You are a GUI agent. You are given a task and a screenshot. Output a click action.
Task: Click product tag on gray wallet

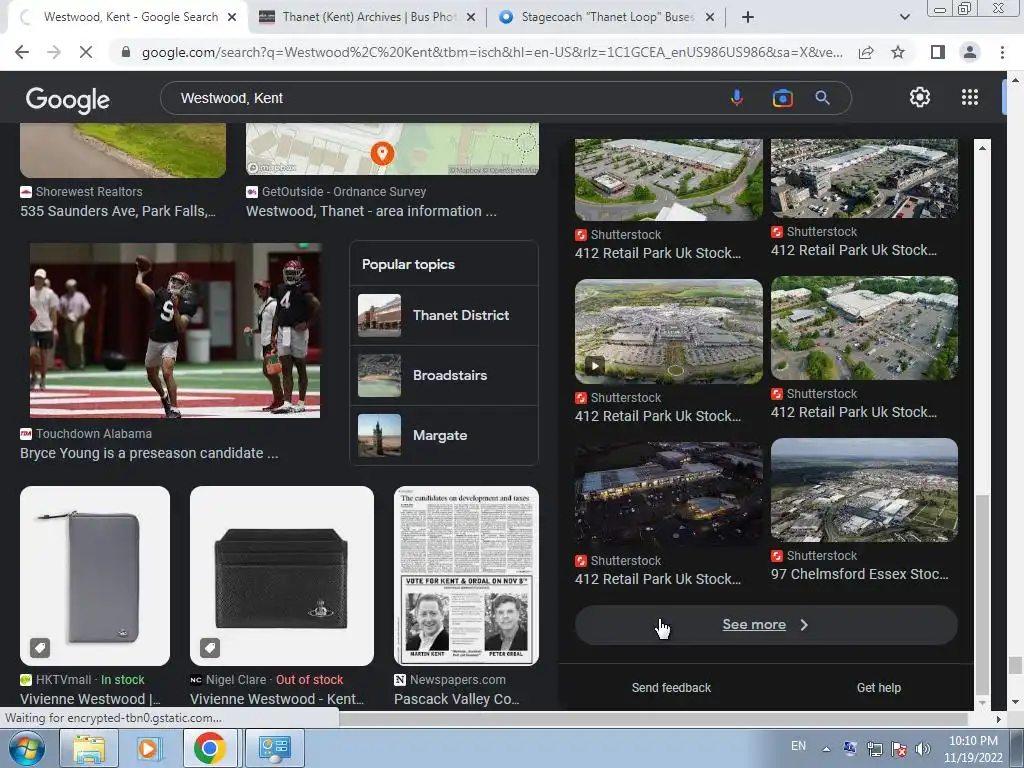pyautogui.click(x=40, y=648)
